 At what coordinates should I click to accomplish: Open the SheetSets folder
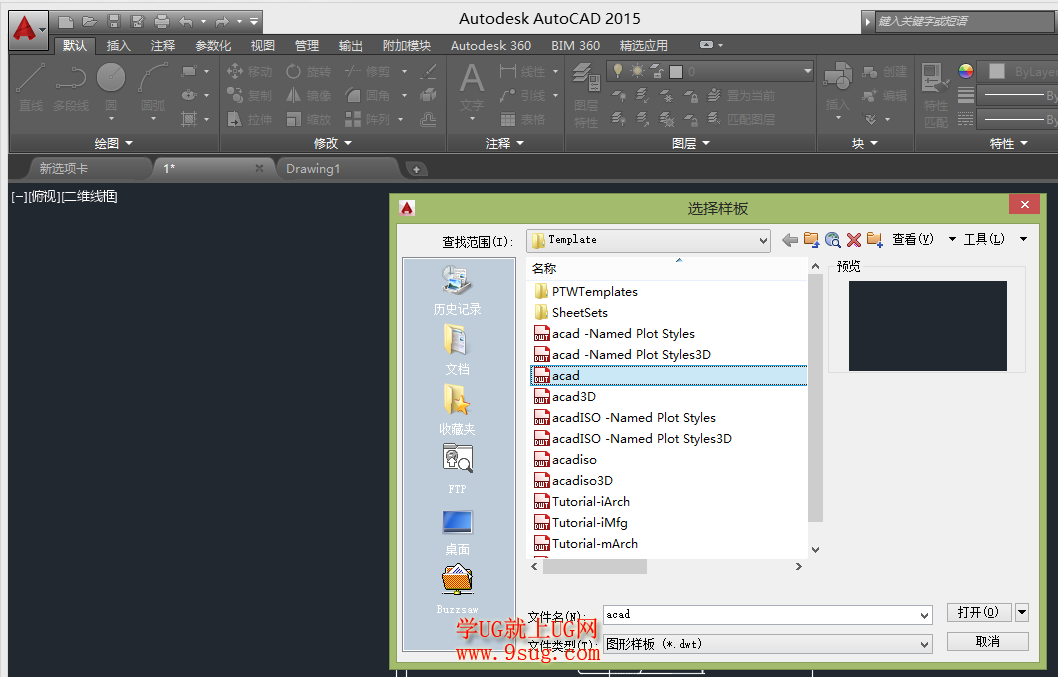[x=580, y=313]
